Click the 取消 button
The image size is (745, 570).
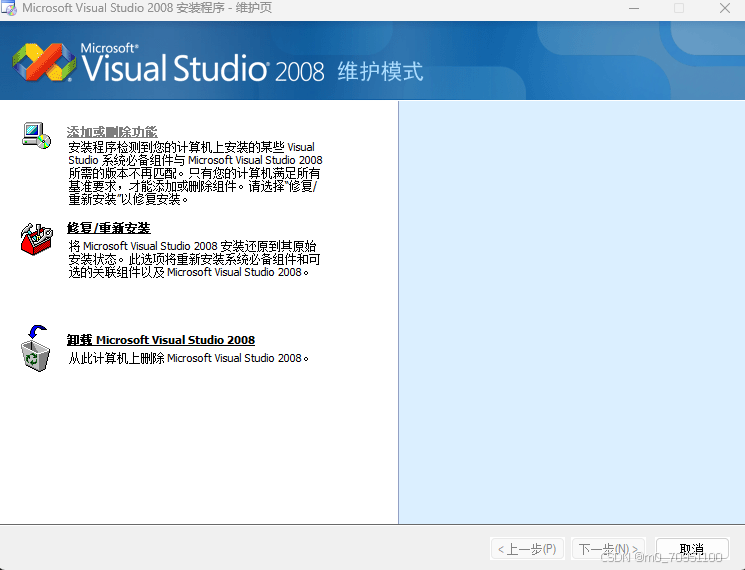(692, 549)
